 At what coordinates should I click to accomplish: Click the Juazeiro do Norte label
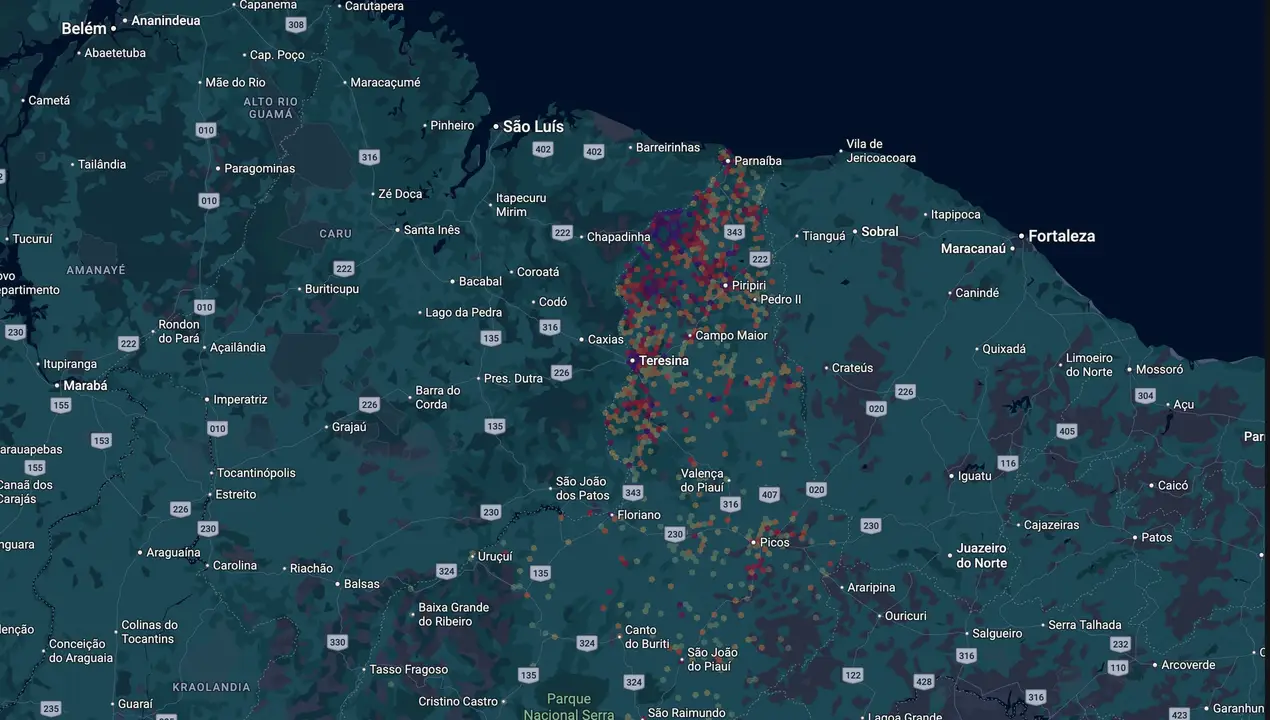tap(981, 556)
